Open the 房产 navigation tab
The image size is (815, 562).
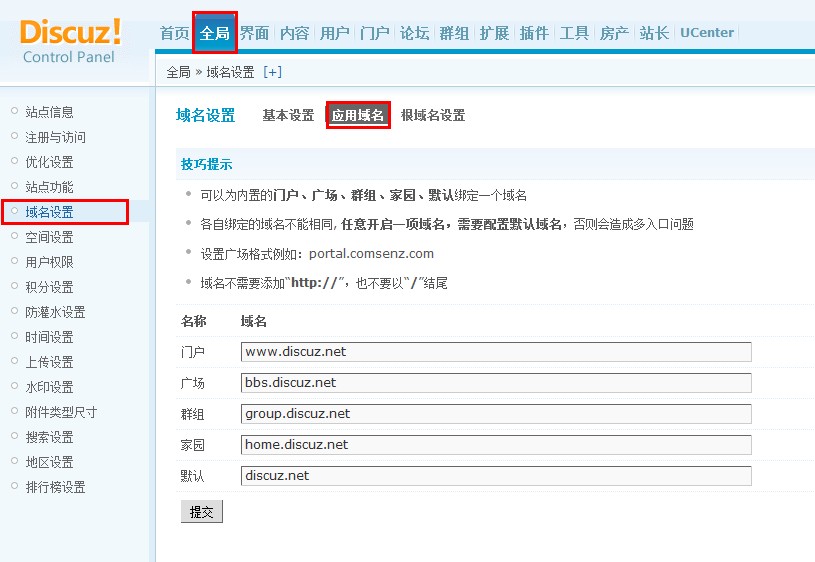614,33
